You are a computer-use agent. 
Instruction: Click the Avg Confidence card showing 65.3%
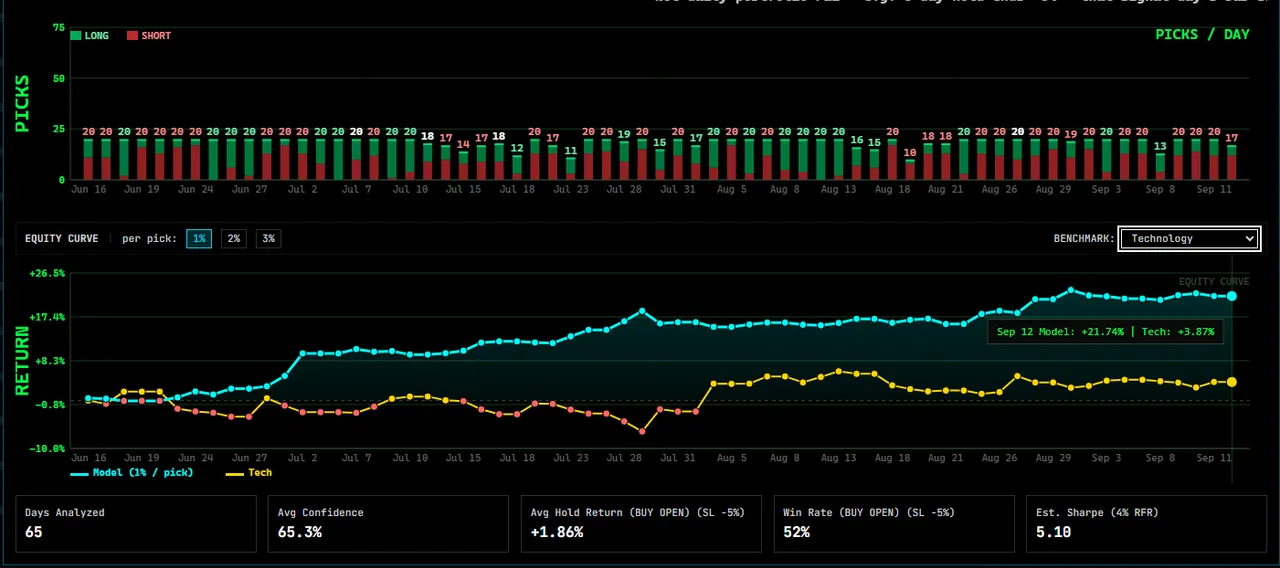(x=389, y=524)
